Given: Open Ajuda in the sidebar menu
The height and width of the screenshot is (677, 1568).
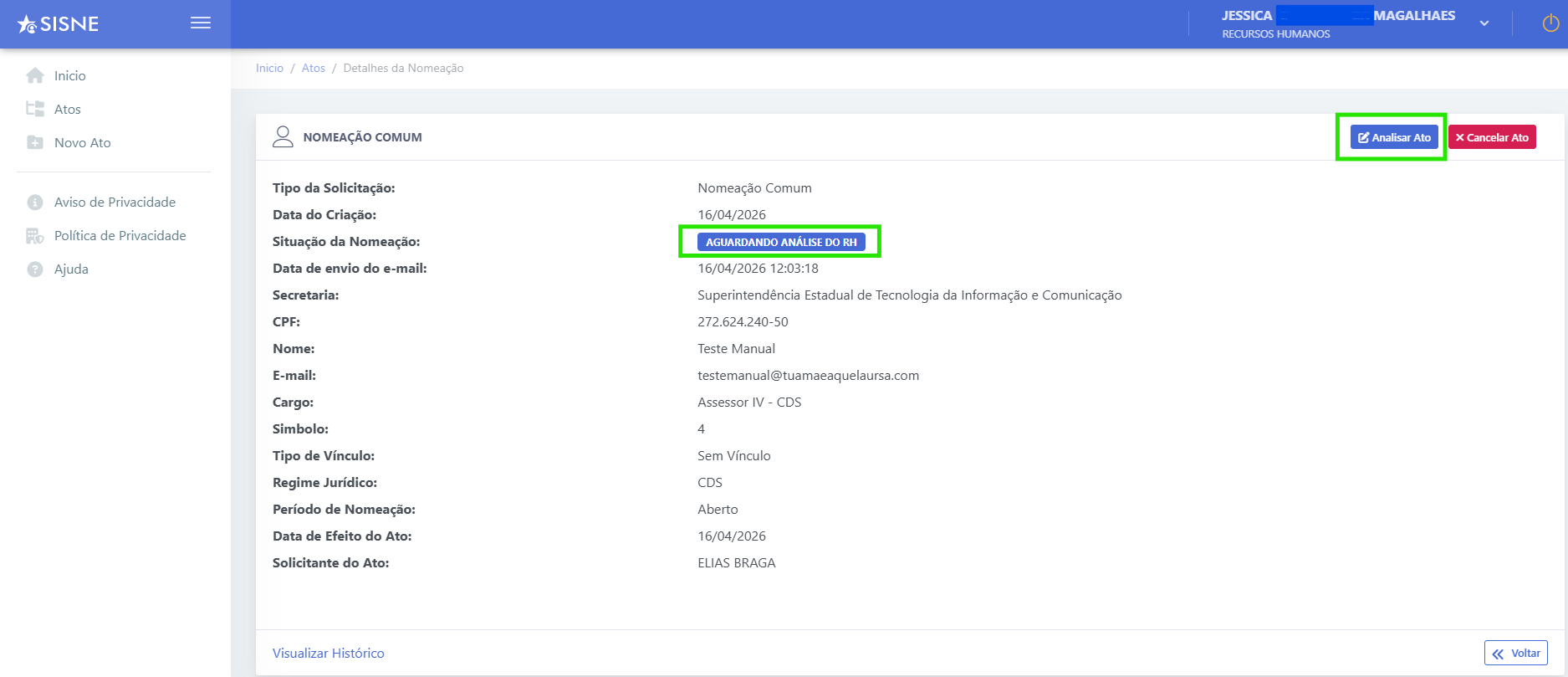Looking at the screenshot, I should pos(71,269).
